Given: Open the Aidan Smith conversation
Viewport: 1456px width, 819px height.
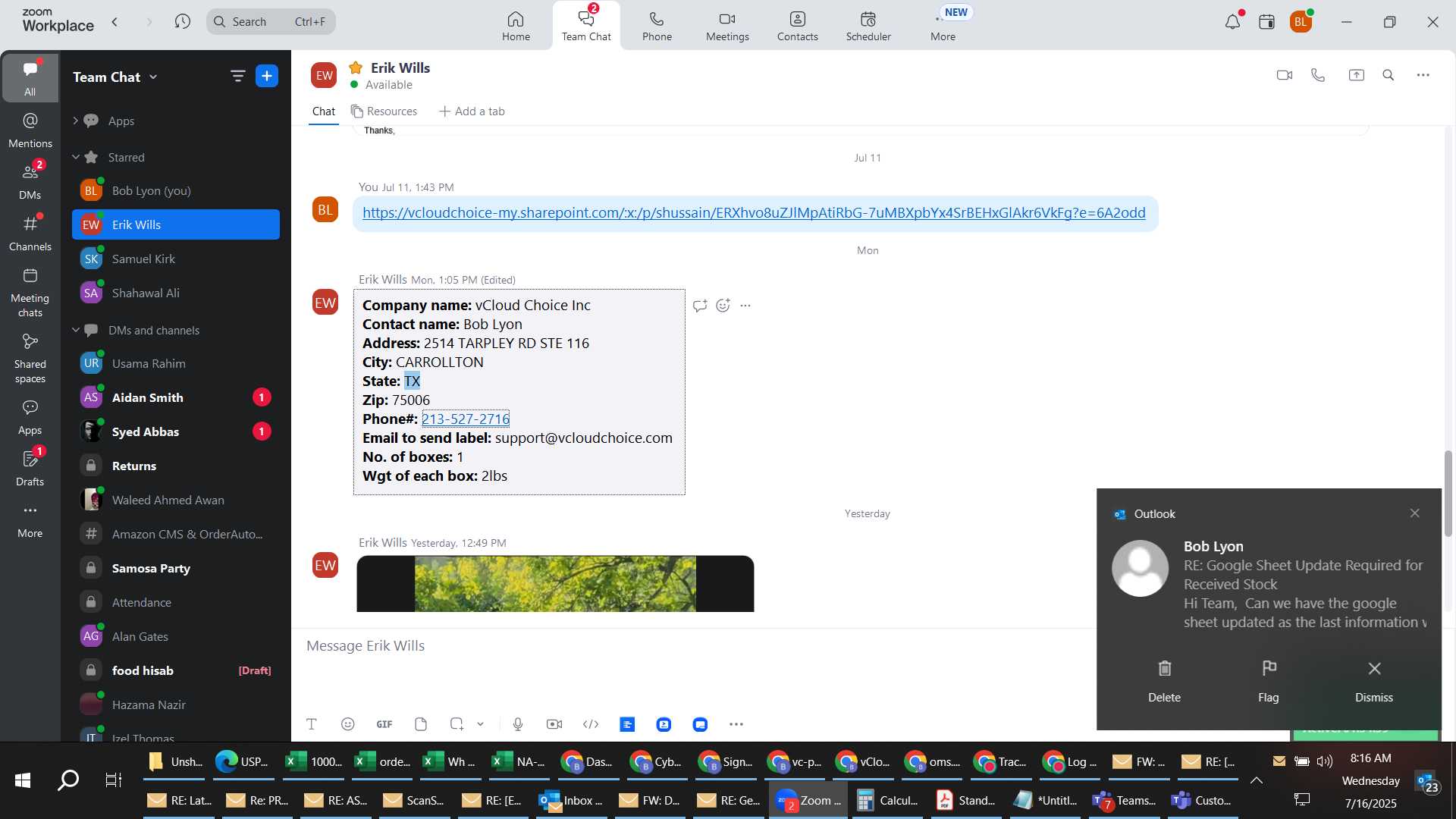Looking at the screenshot, I should click(176, 397).
